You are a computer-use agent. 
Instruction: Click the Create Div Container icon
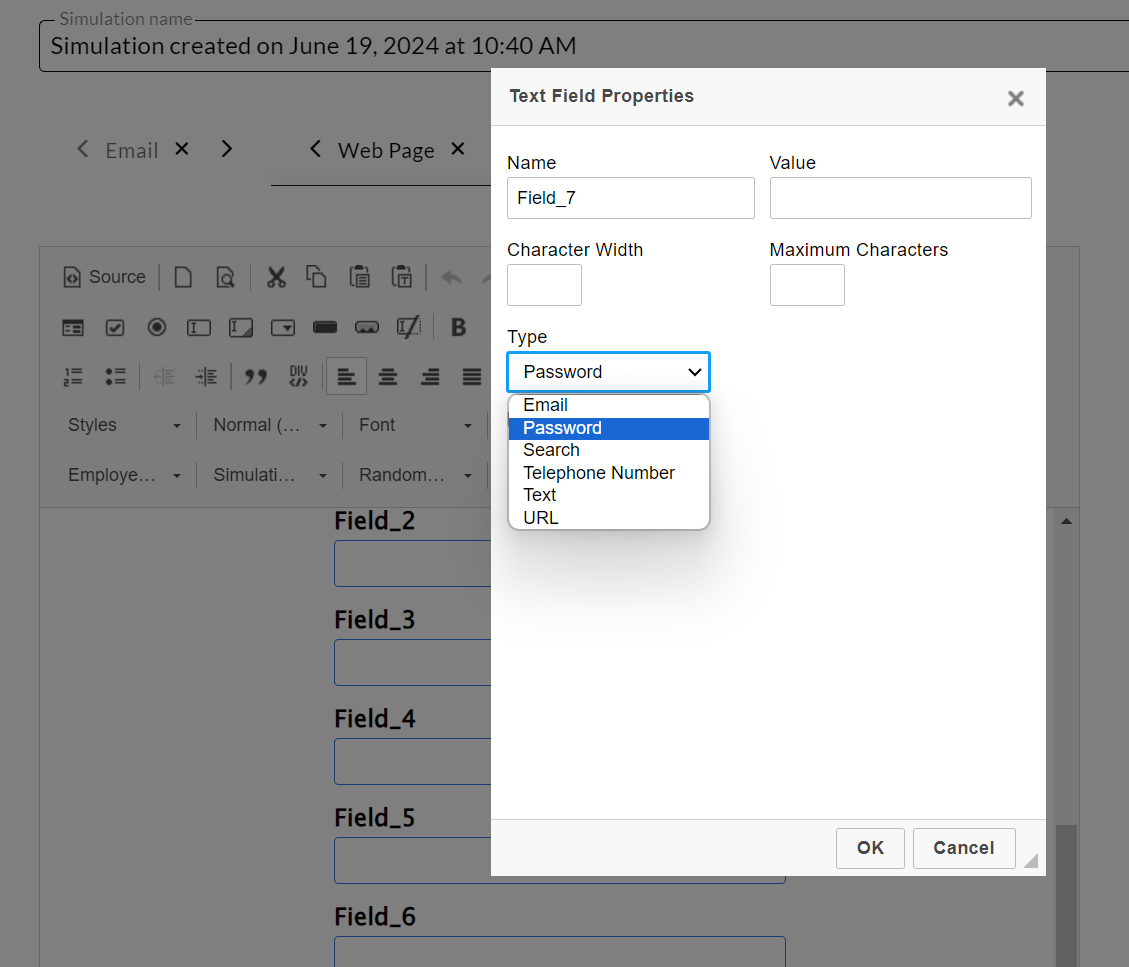click(298, 376)
